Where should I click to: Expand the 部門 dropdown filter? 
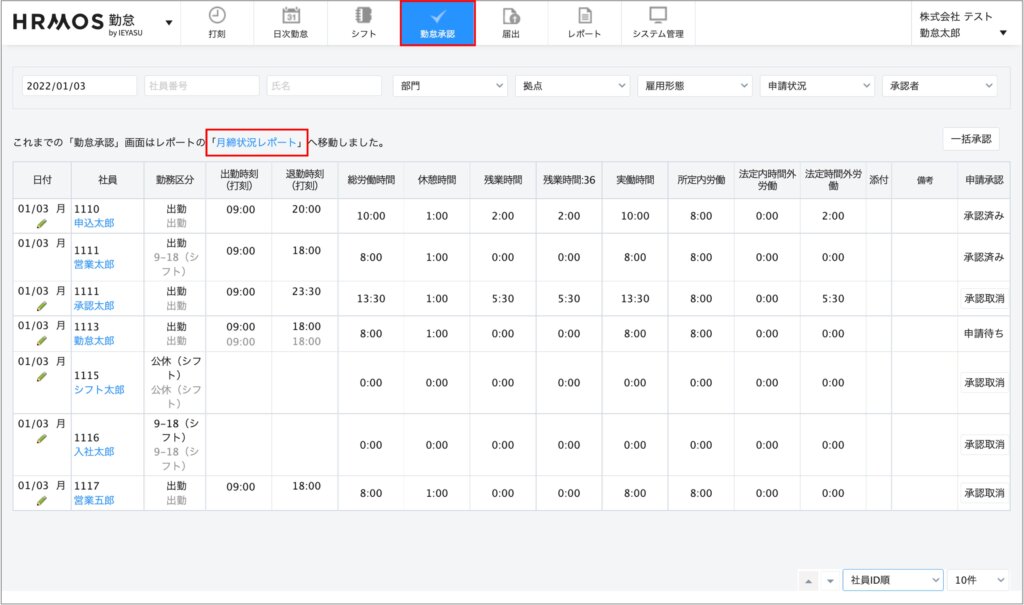[450, 86]
